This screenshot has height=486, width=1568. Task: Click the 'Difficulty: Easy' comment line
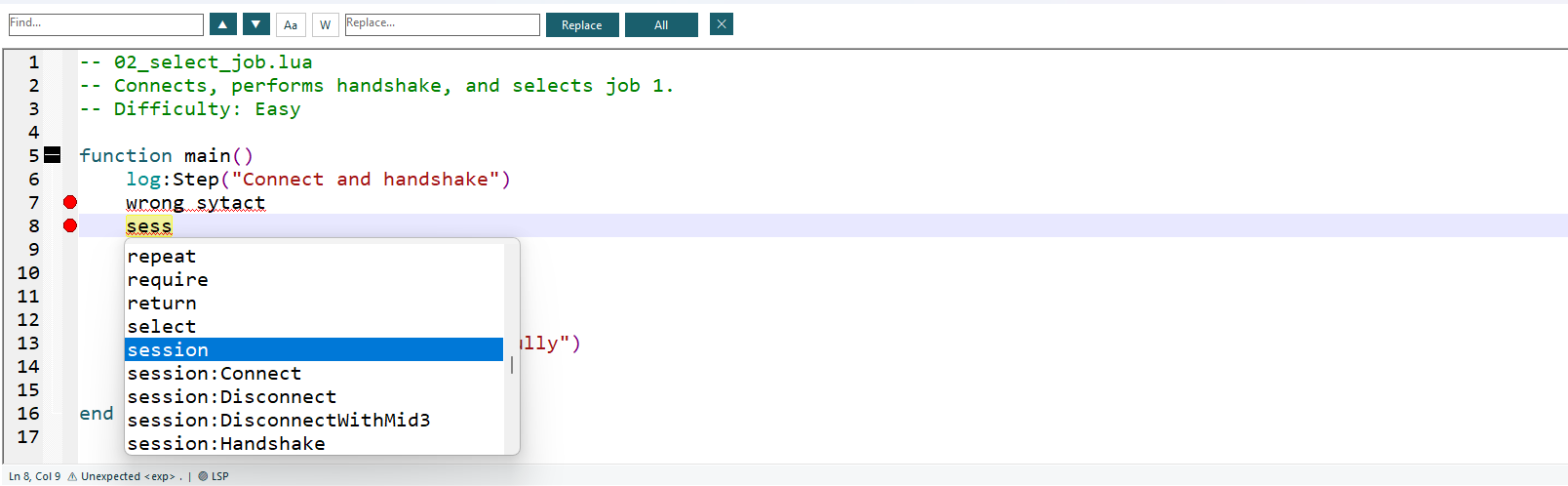click(x=190, y=108)
